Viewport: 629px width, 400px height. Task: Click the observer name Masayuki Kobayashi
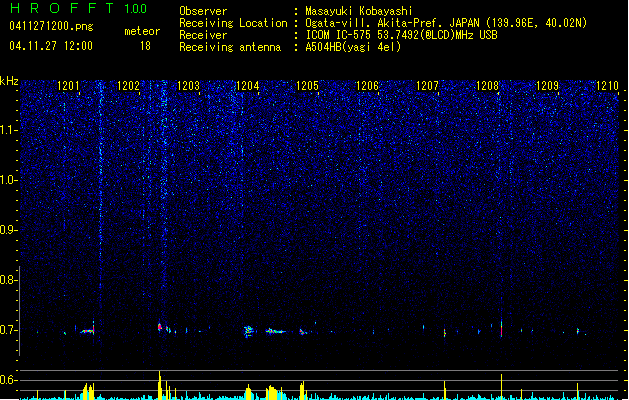coord(359,11)
